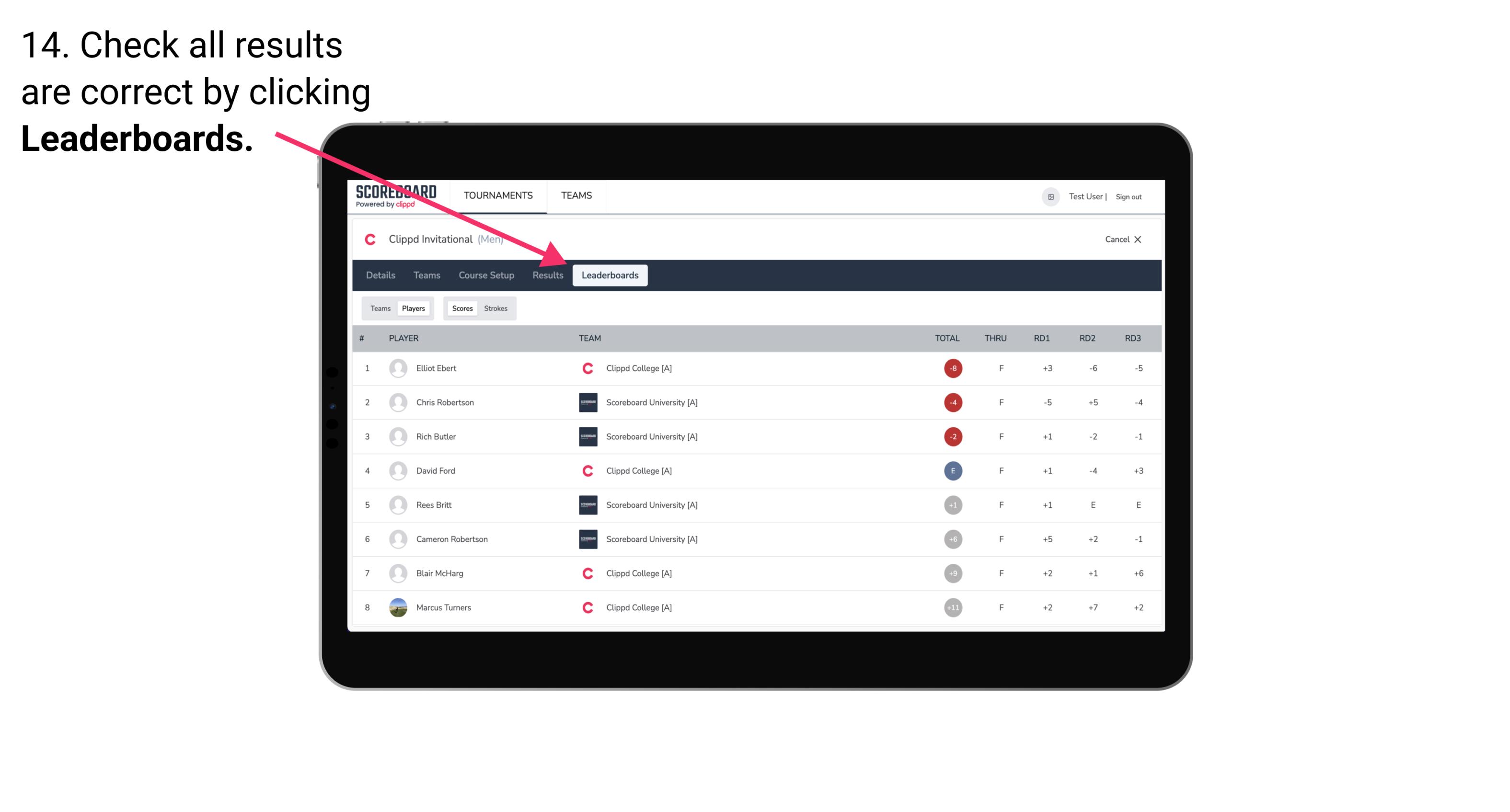Select the Players toggle button
This screenshot has height=812, width=1510.
414,308
